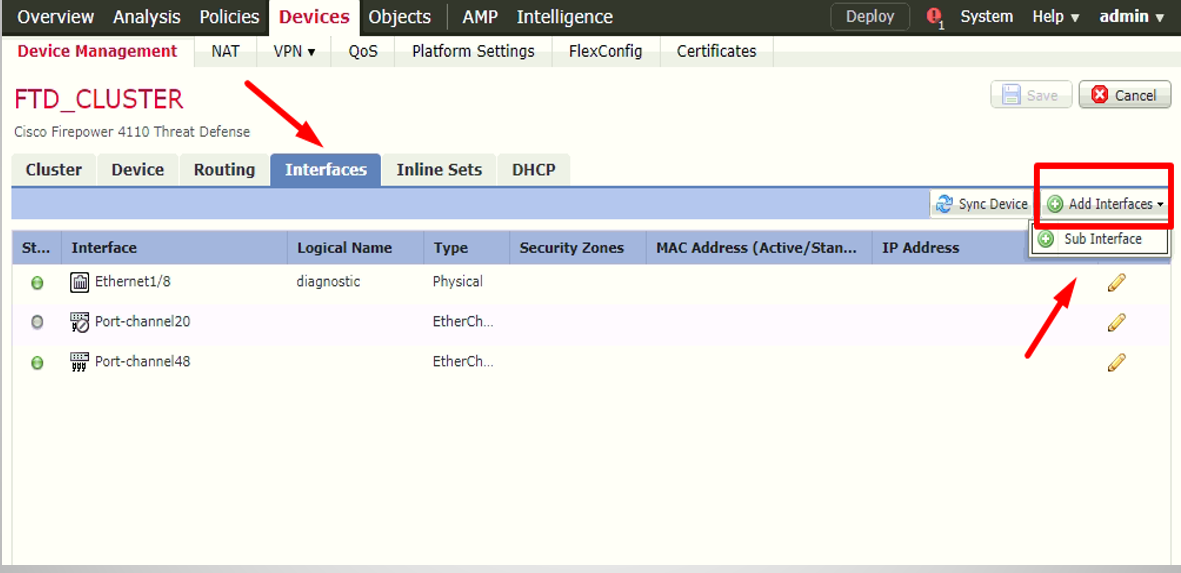Click the Logical Name column header
Screen dimensions: 1181x573
(x=356, y=248)
